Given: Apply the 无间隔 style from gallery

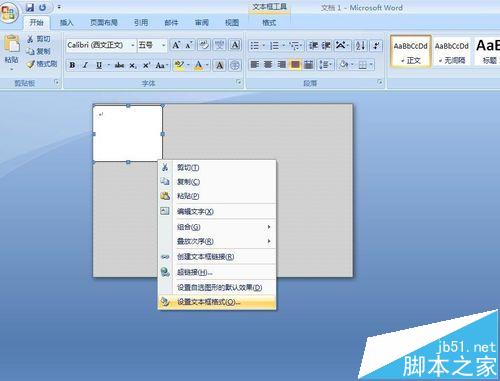Looking at the screenshot, I should pos(452,52).
